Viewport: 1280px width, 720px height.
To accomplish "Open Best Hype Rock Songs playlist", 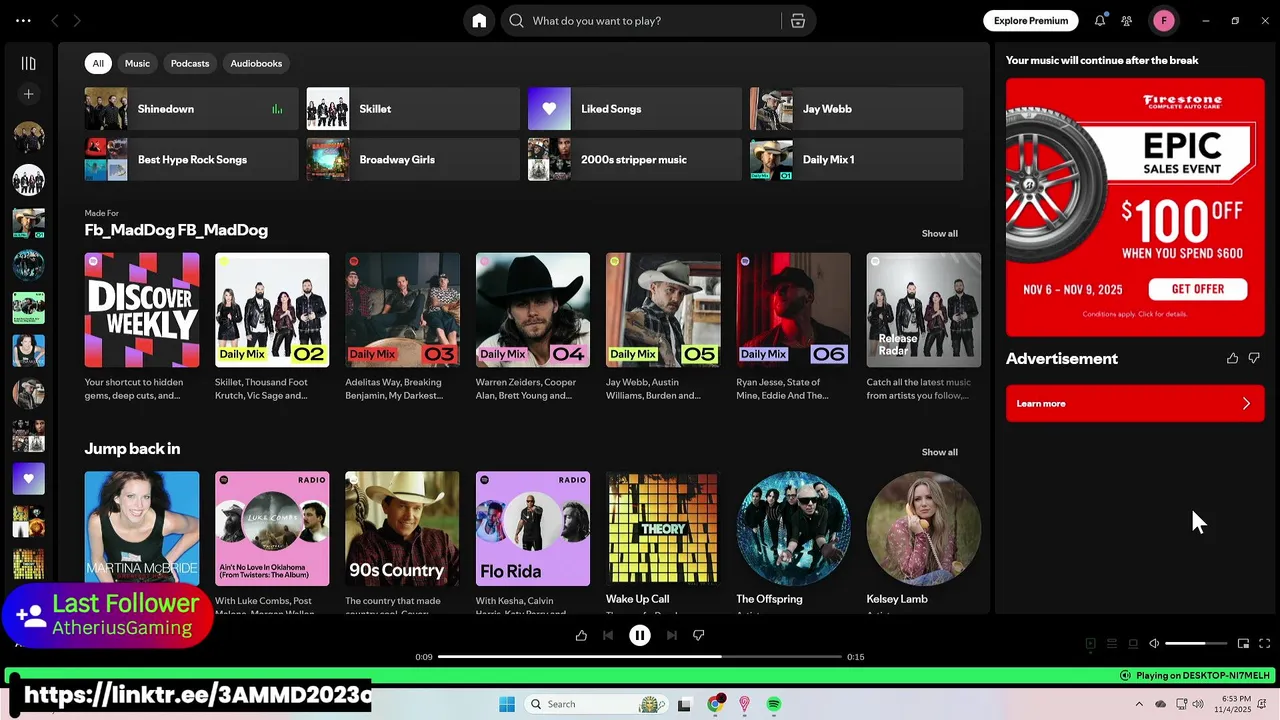I will [191, 159].
